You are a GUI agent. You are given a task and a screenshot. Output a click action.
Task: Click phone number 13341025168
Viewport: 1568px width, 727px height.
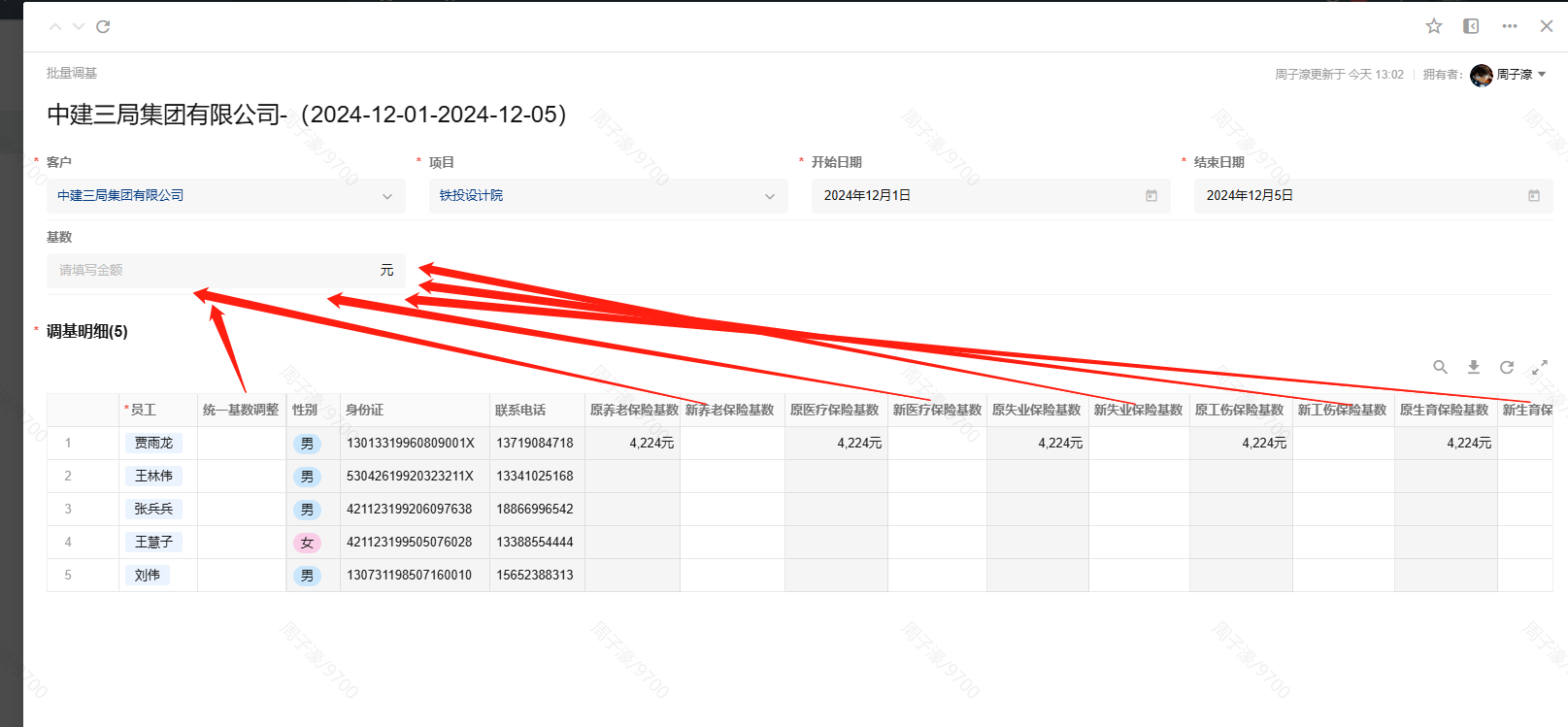pos(535,477)
